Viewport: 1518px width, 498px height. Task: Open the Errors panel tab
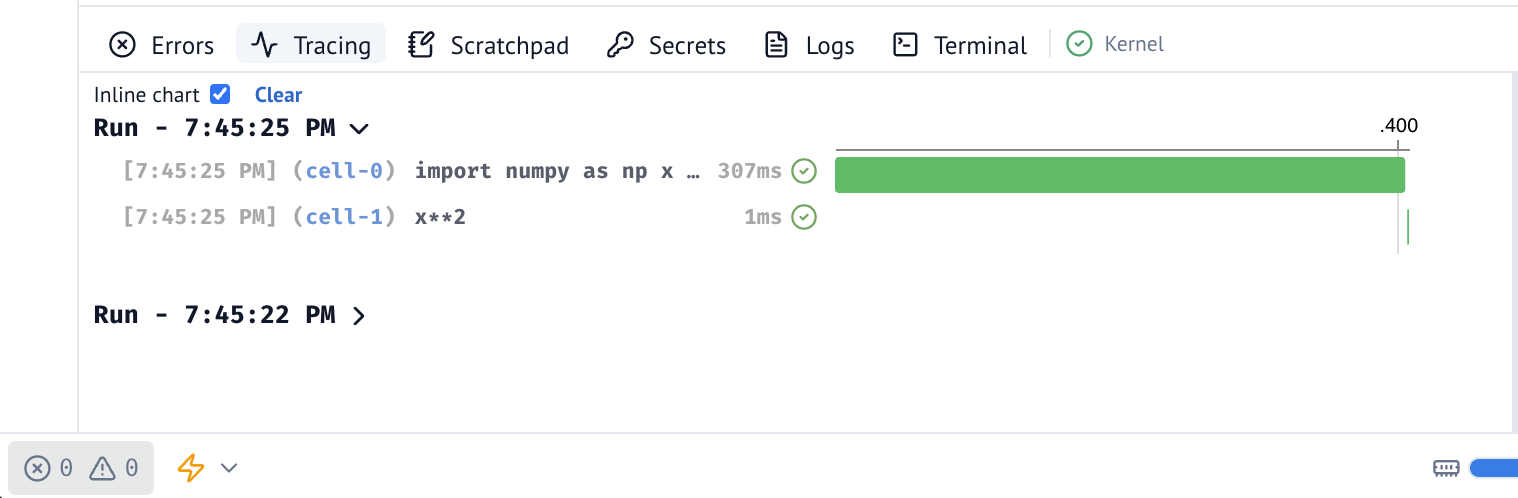tap(162, 45)
